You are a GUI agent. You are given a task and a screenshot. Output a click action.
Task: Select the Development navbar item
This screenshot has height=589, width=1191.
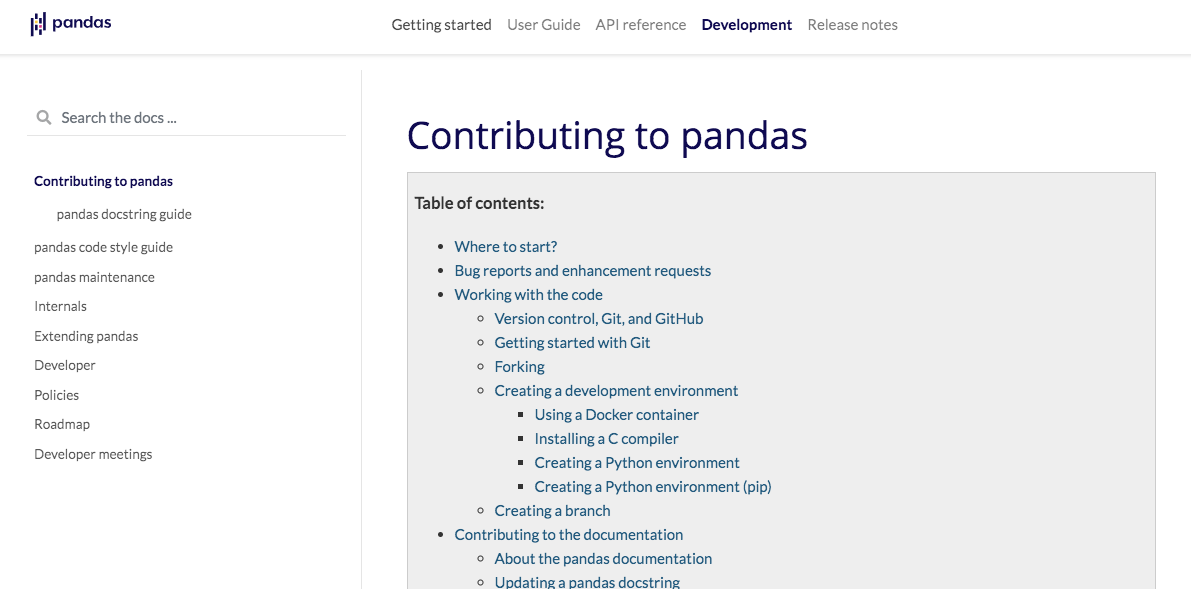tap(747, 25)
